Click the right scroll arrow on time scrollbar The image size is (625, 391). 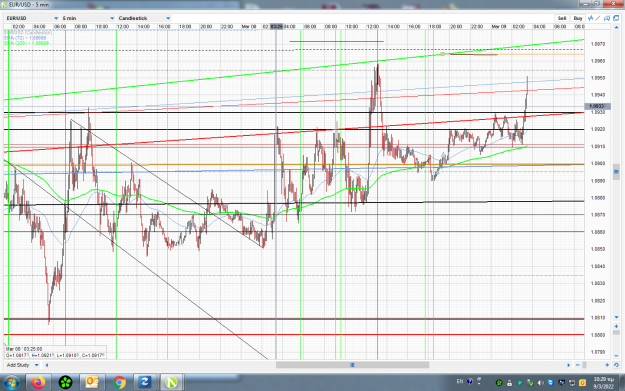click(568, 365)
